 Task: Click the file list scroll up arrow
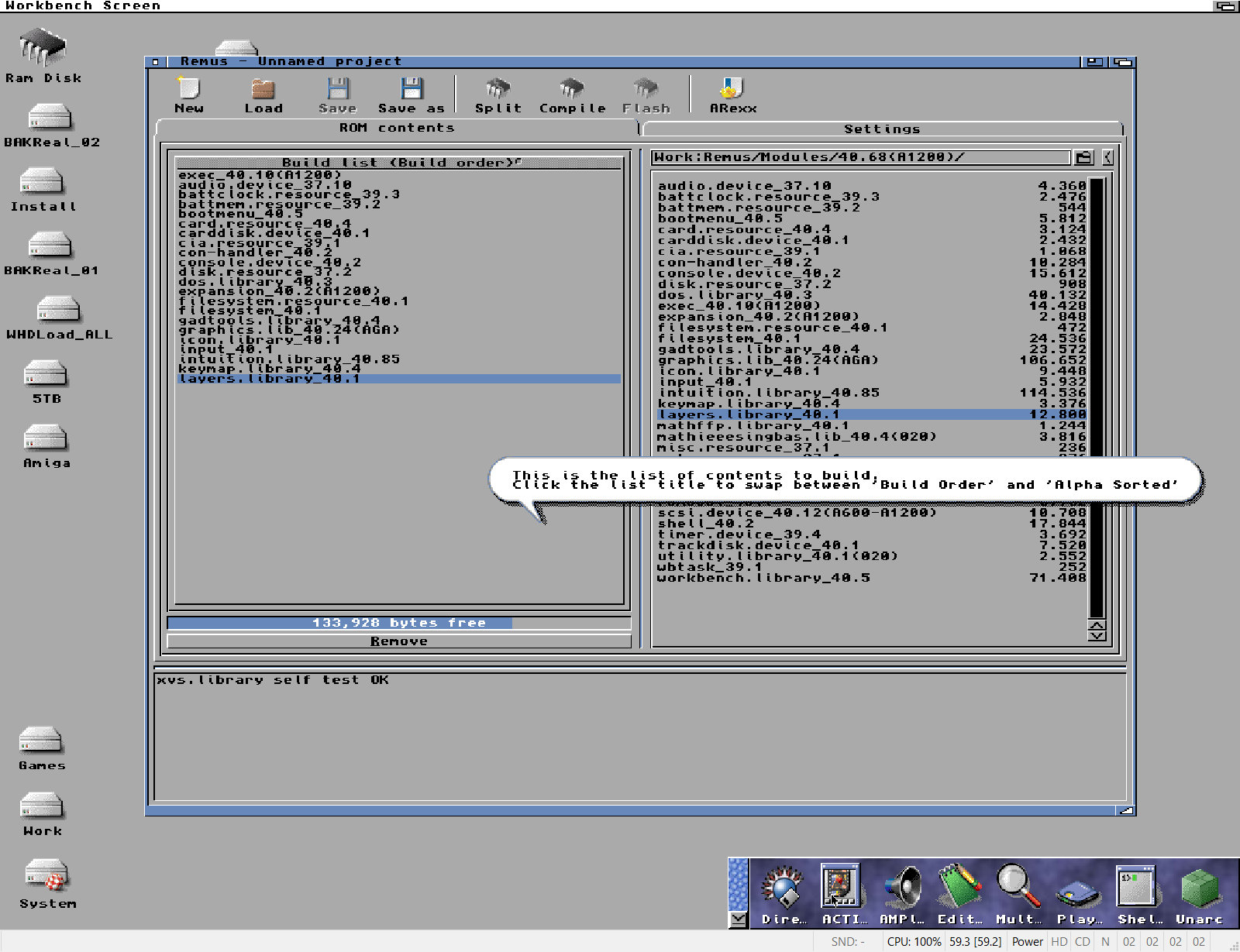point(1097,624)
